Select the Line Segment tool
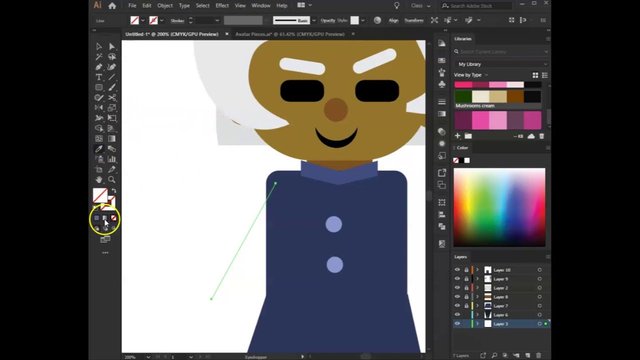Image resolution: width=640 pixels, height=360 pixels. tap(112, 77)
